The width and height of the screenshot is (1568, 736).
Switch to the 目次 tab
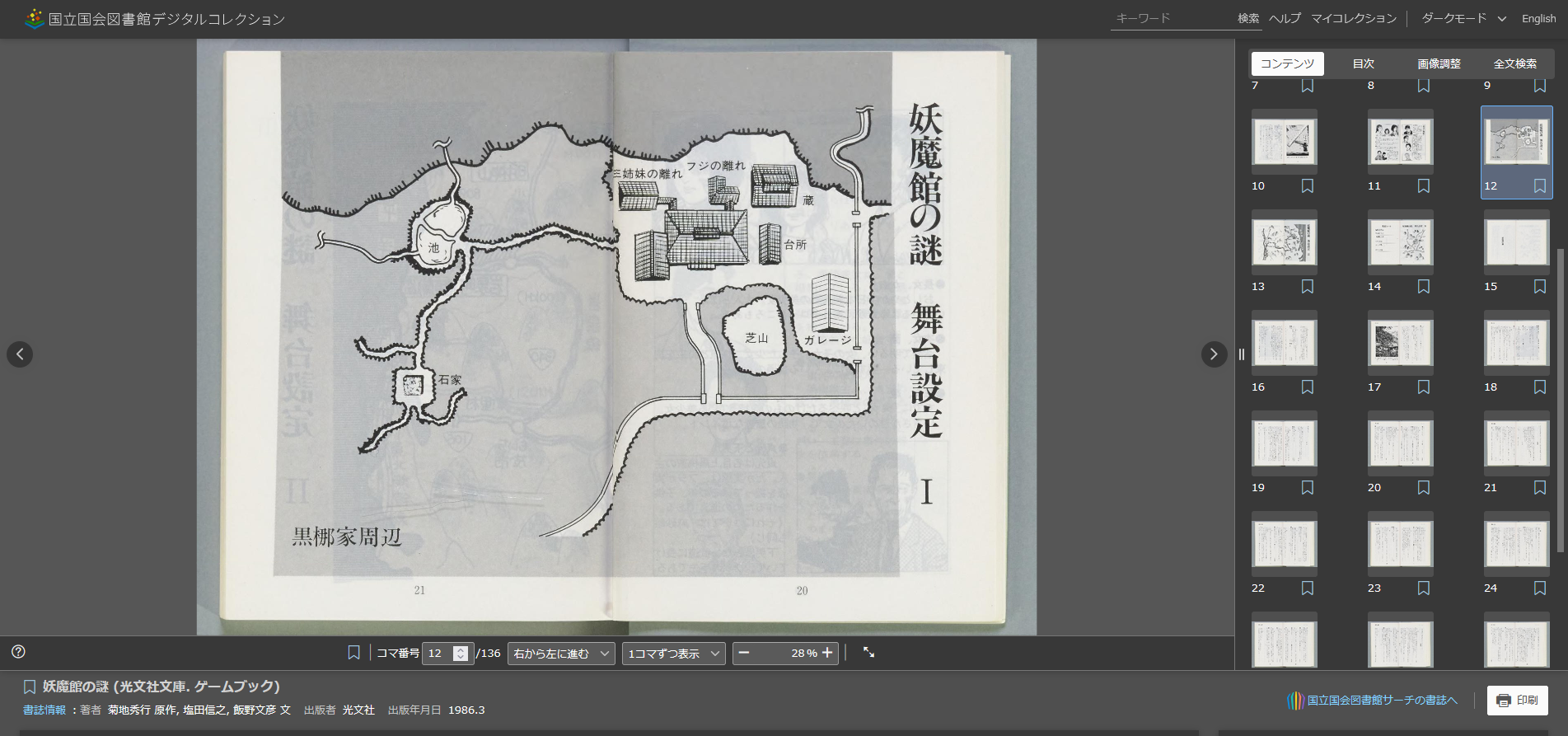coord(1364,63)
